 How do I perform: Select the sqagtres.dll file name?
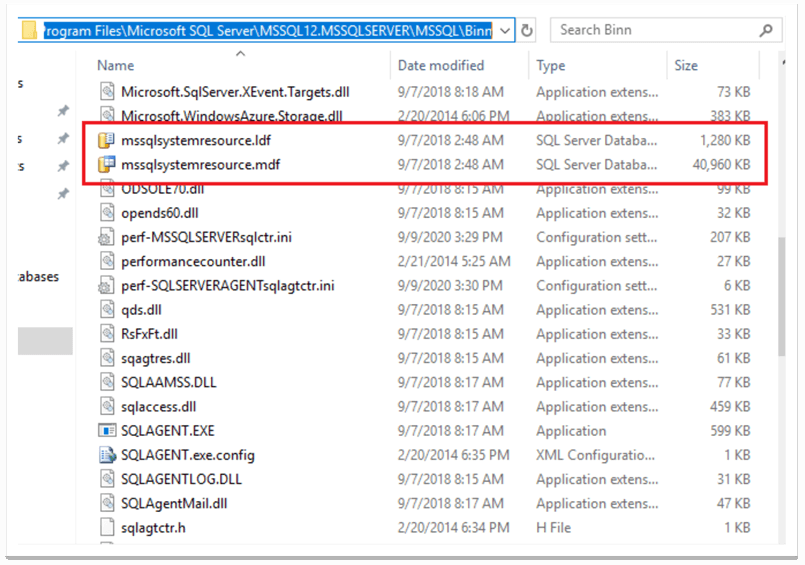coord(156,358)
